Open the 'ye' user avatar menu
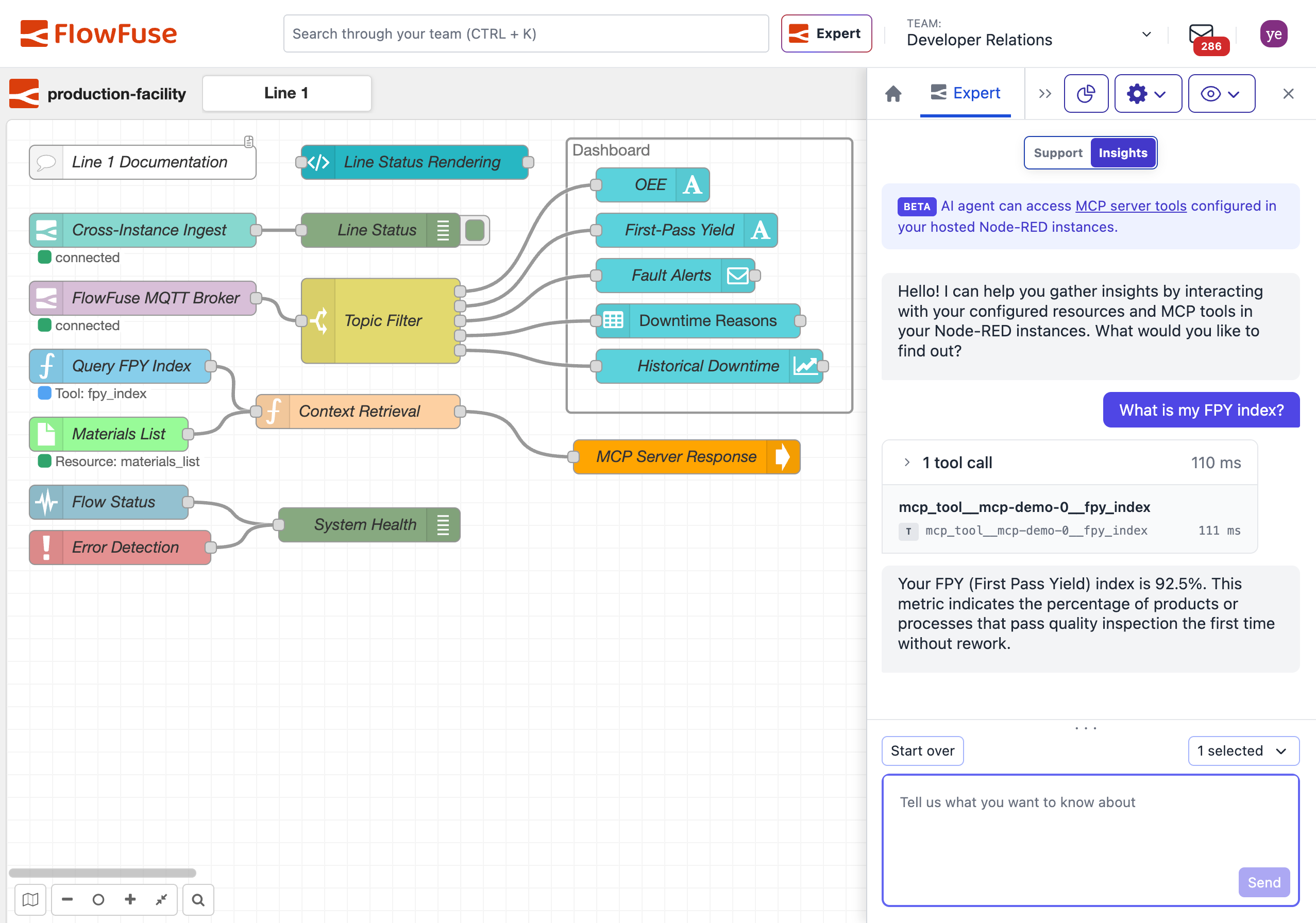Screen dimensions: 1316x923 pos(1274,34)
